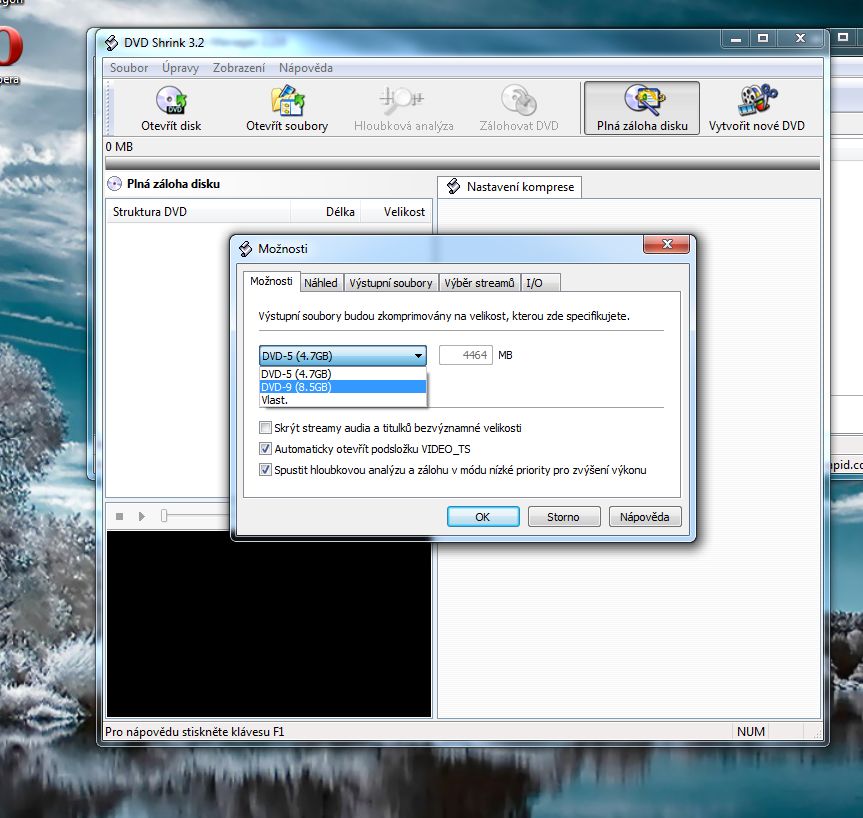This screenshot has height=818, width=863.
Task: Click the 0 MB size label
Action: click(119, 146)
